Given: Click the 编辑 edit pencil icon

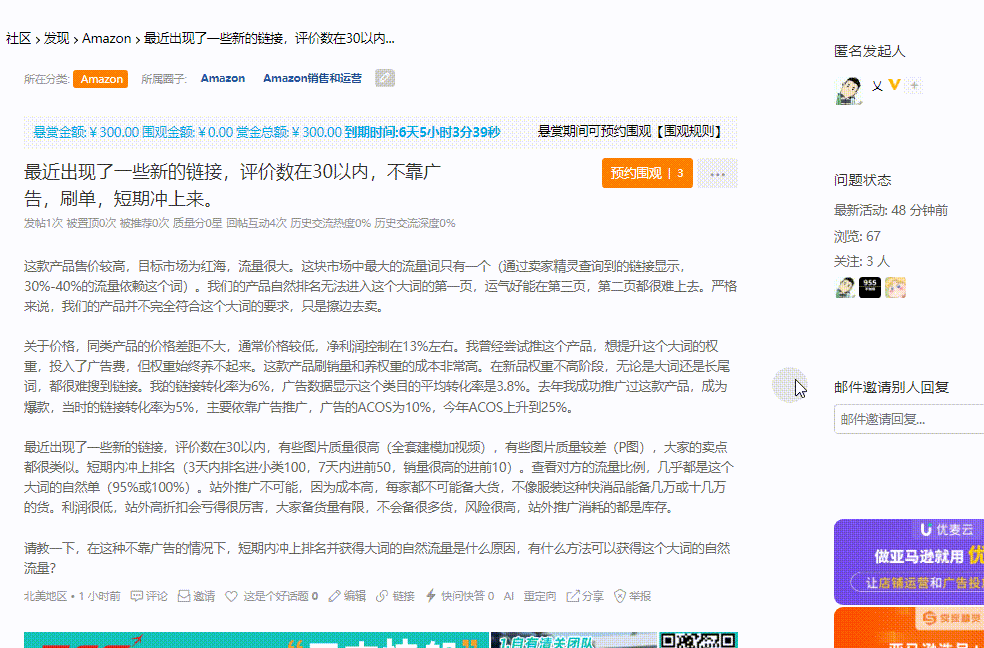Looking at the screenshot, I should pos(335,596).
